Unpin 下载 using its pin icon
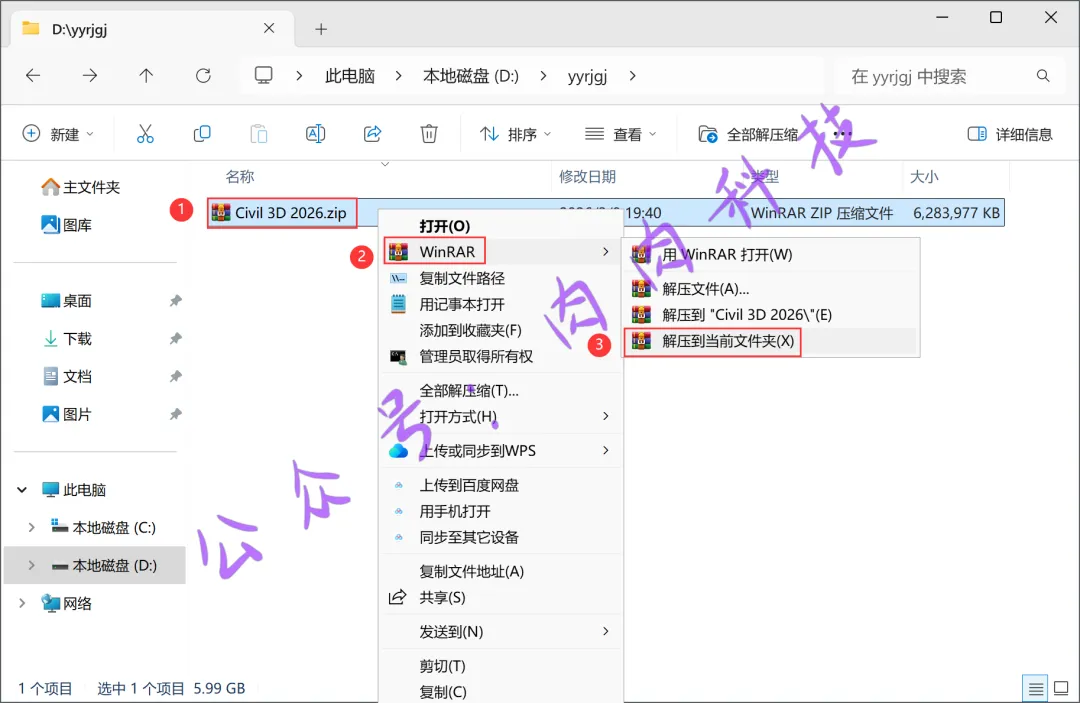Viewport: 1080px width, 703px height. (x=176, y=339)
